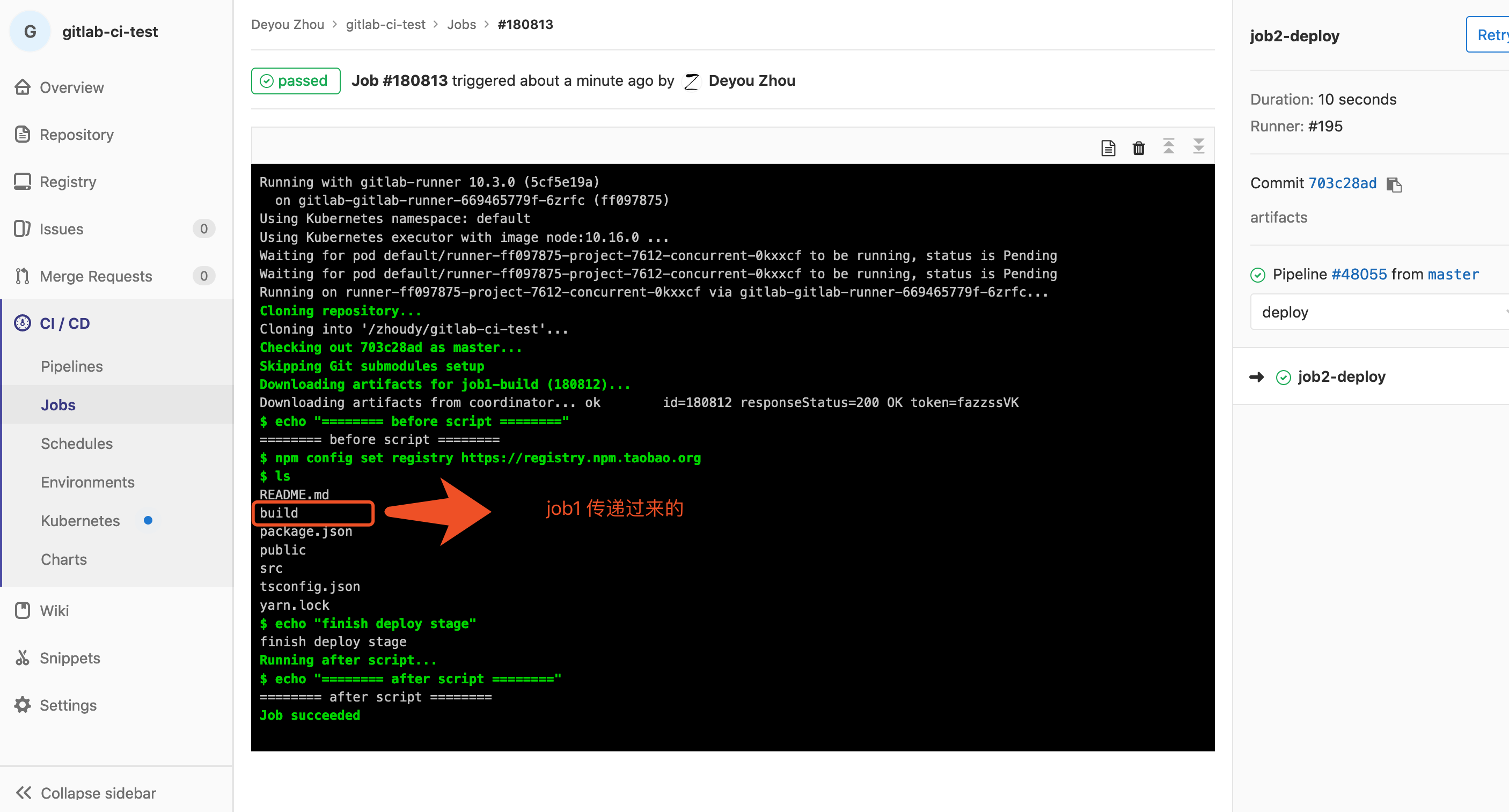This screenshot has height=812, width=1509.
Task: Click the erase job log trash icon
Action: [1138, 147]
